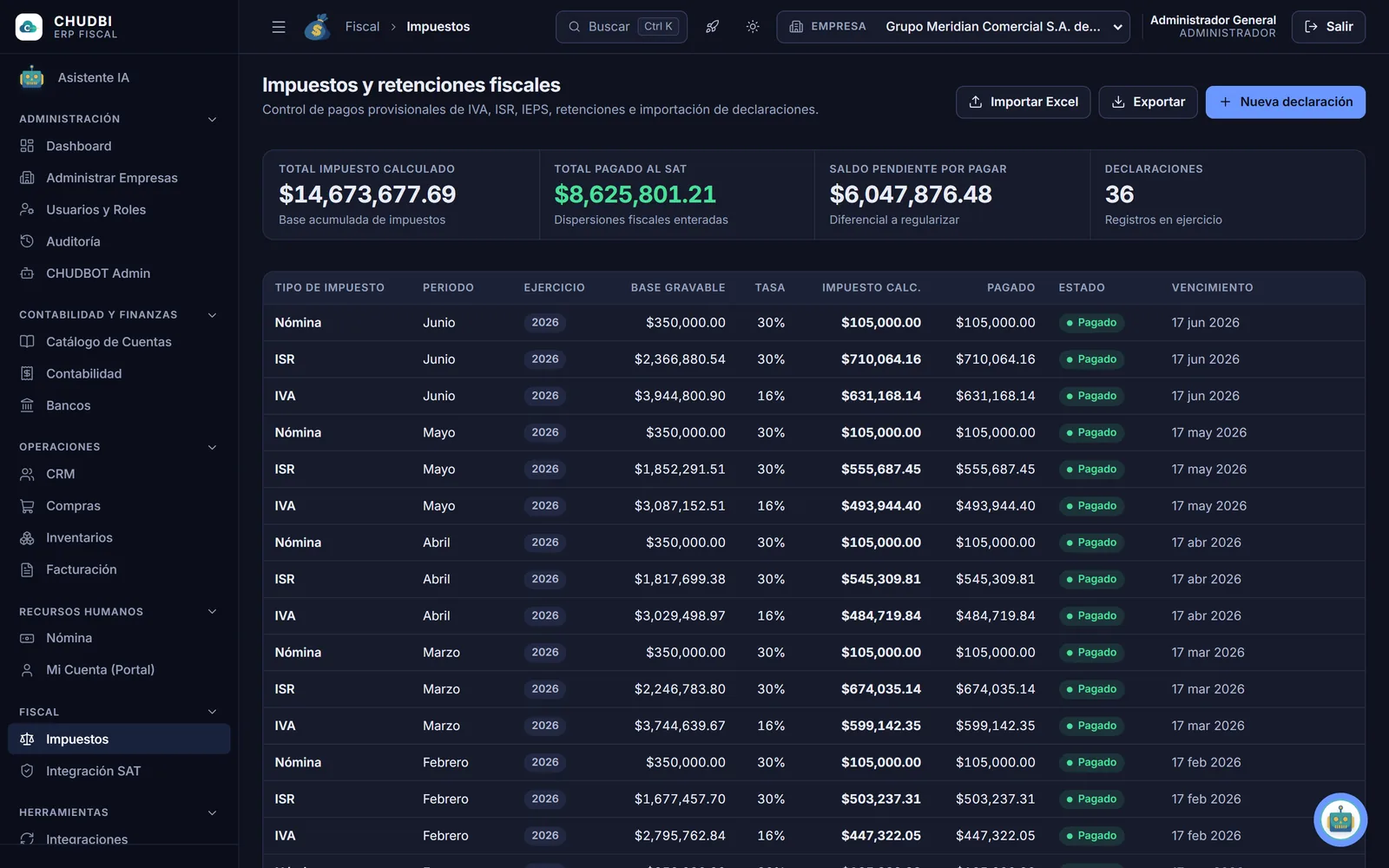
Task: Click Salir to log out
Action: coord(1328,27)
